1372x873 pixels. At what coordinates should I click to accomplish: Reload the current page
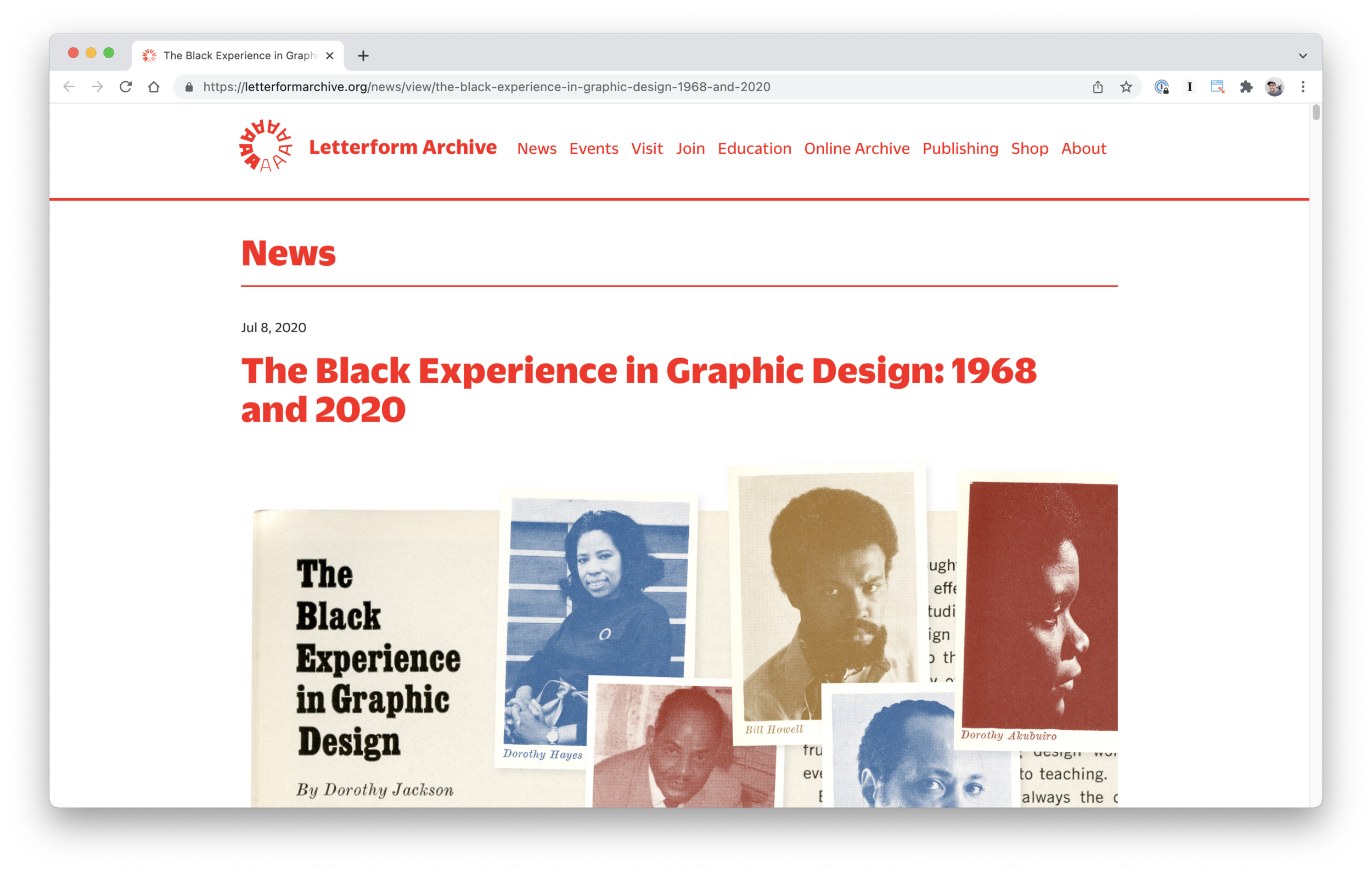tap(125, 87)
